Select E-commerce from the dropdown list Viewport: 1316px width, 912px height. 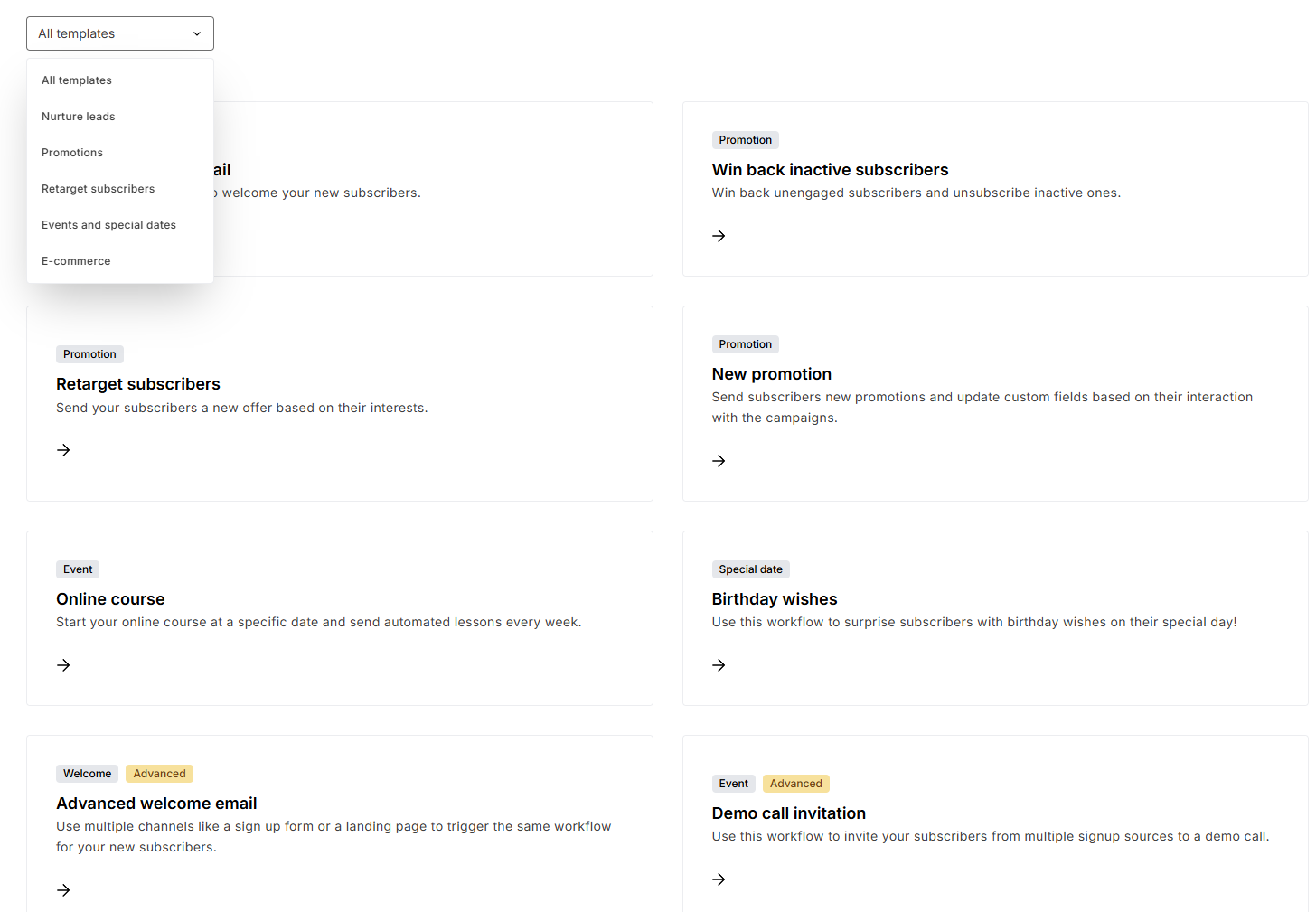click(76, 260)
